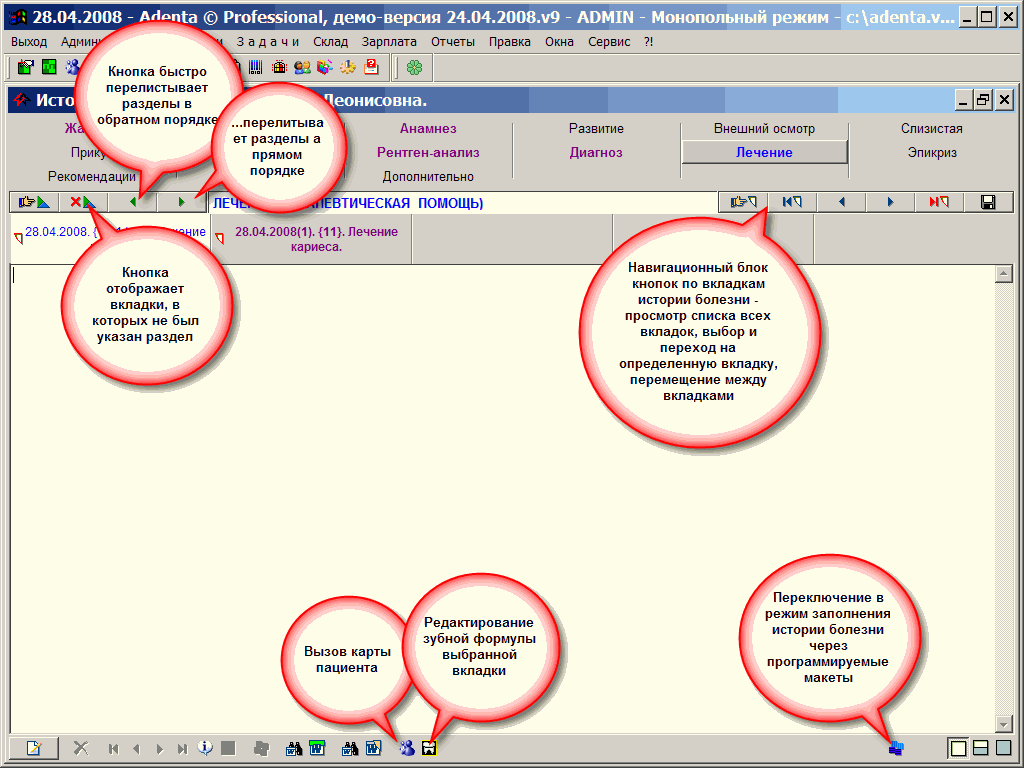The image size is (1024, 768).
Task: Open the tab list selection button
Action: click(743, 202)
